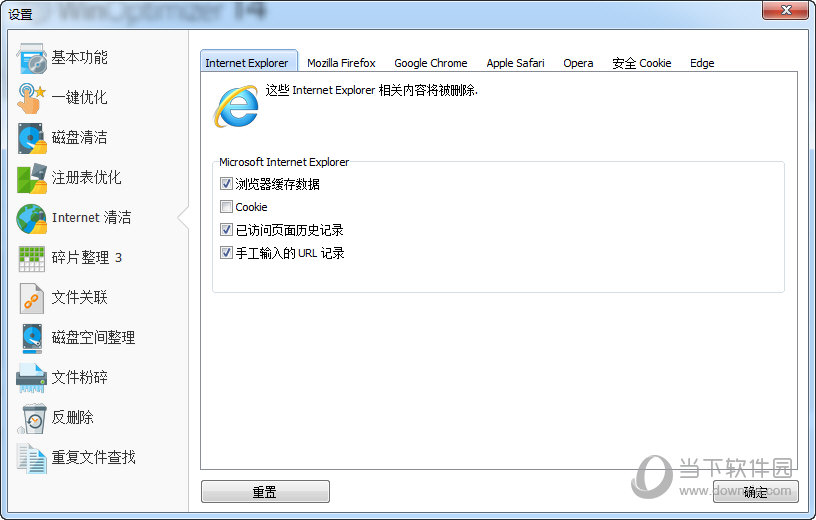Screen dimensions: 816x520
Task: Click the 碎片整理 3 grid icon
Action: coord(32,258)
